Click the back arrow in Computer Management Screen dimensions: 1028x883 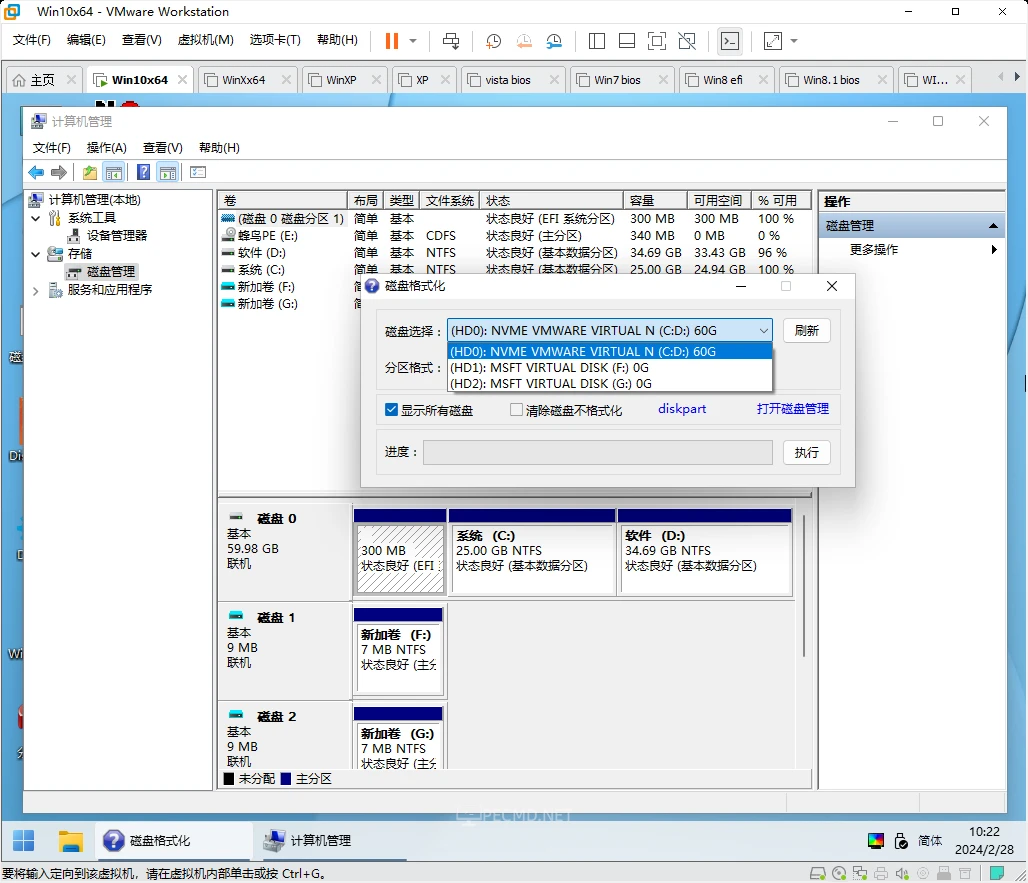pos(36,172)
